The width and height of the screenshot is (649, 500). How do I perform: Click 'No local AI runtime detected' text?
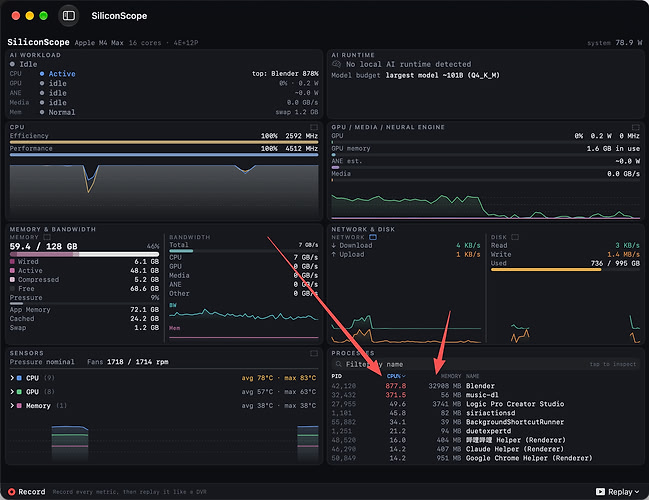pyautogui.click(x=409, y=64)
